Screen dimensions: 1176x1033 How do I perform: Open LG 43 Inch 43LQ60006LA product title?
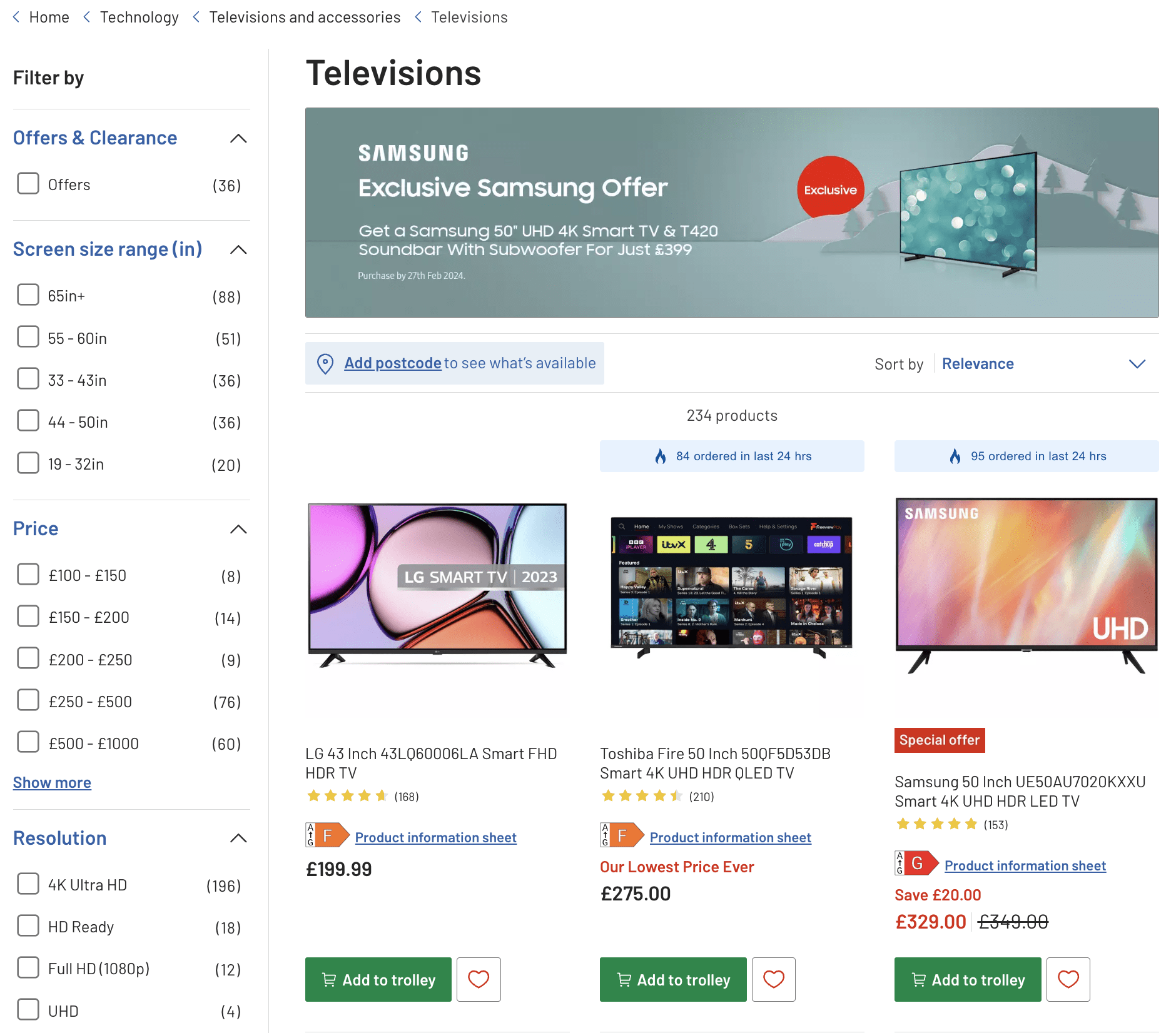pyautogui.click(x=431, y=763)
